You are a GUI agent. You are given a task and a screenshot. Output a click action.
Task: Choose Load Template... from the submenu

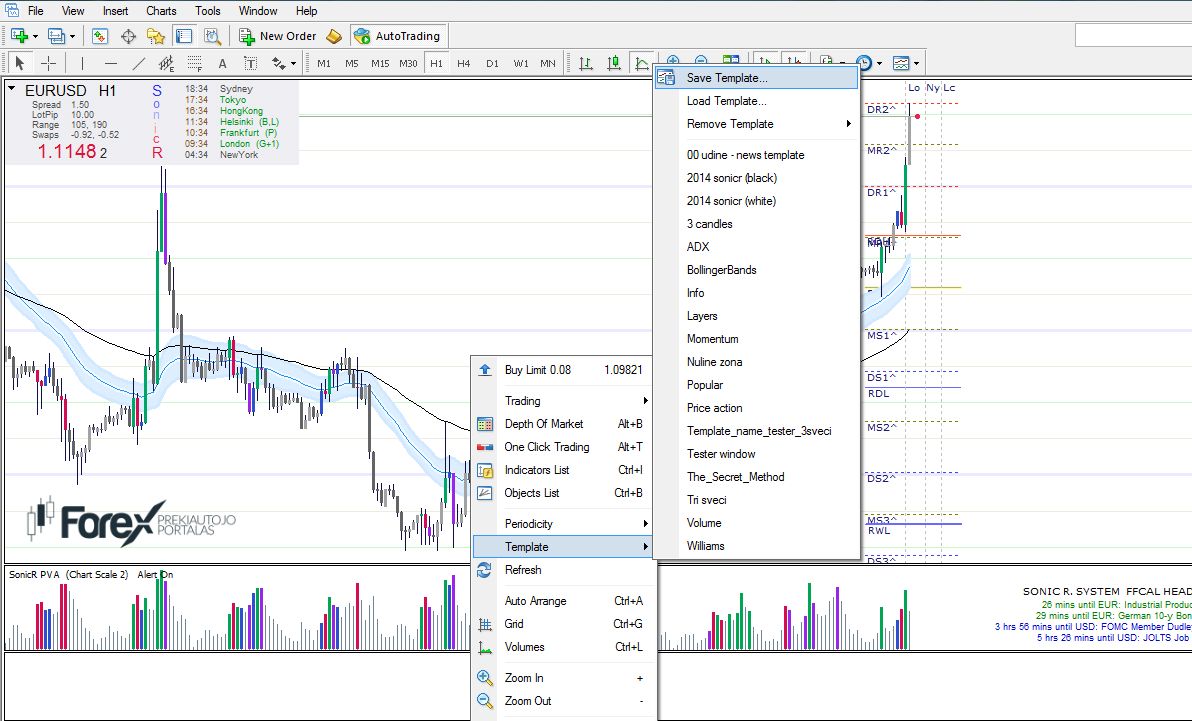[x=757, y=101]
